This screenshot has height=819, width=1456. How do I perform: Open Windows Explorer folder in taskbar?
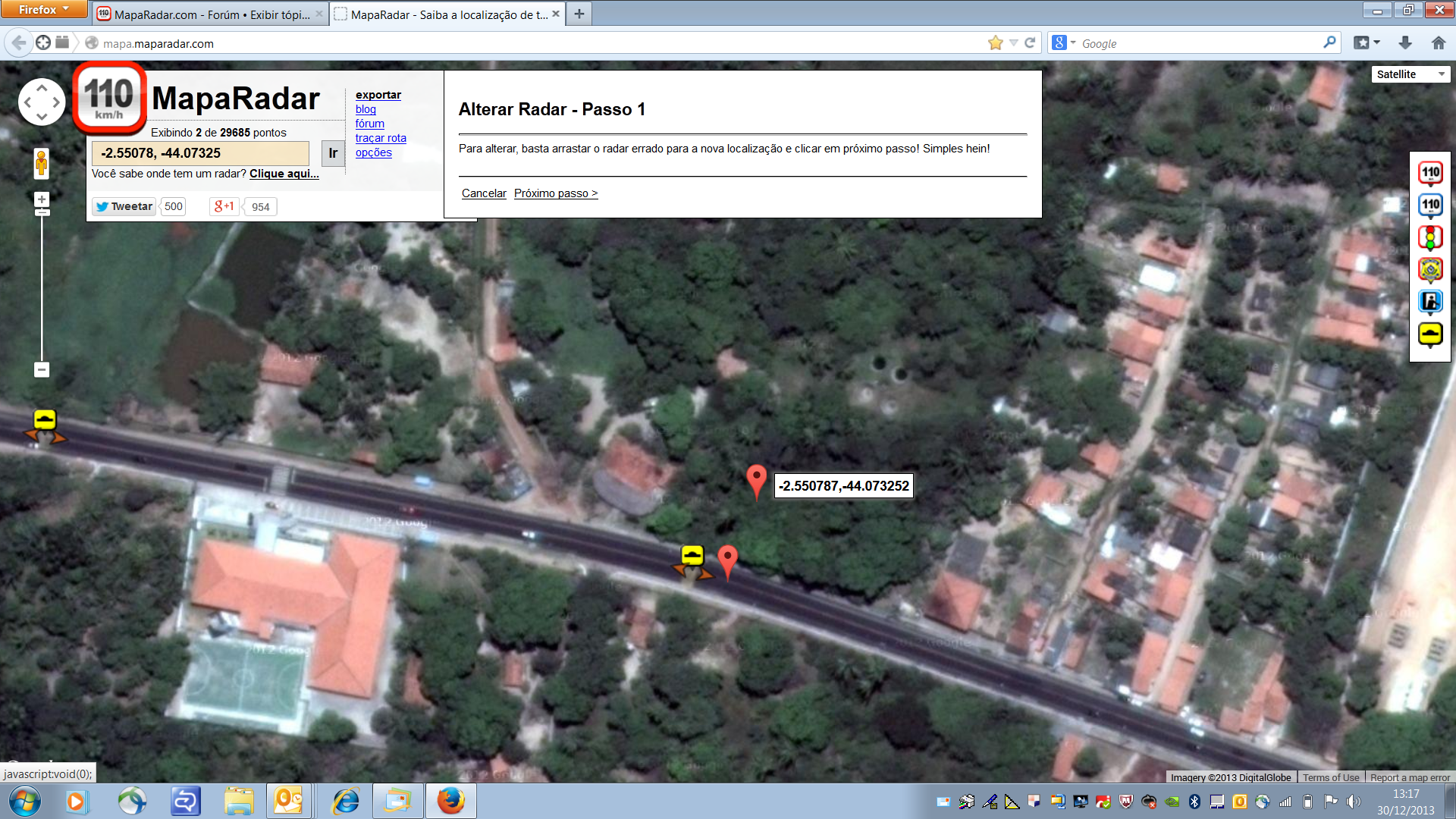pyautogui.click(x=239, y=801)
